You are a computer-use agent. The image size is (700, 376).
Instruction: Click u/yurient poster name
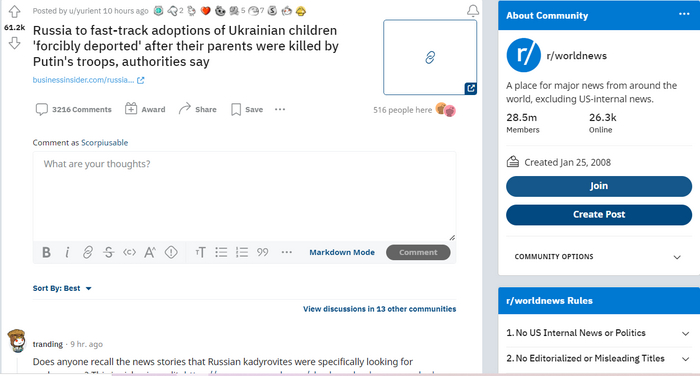click(x=84, y=11)
